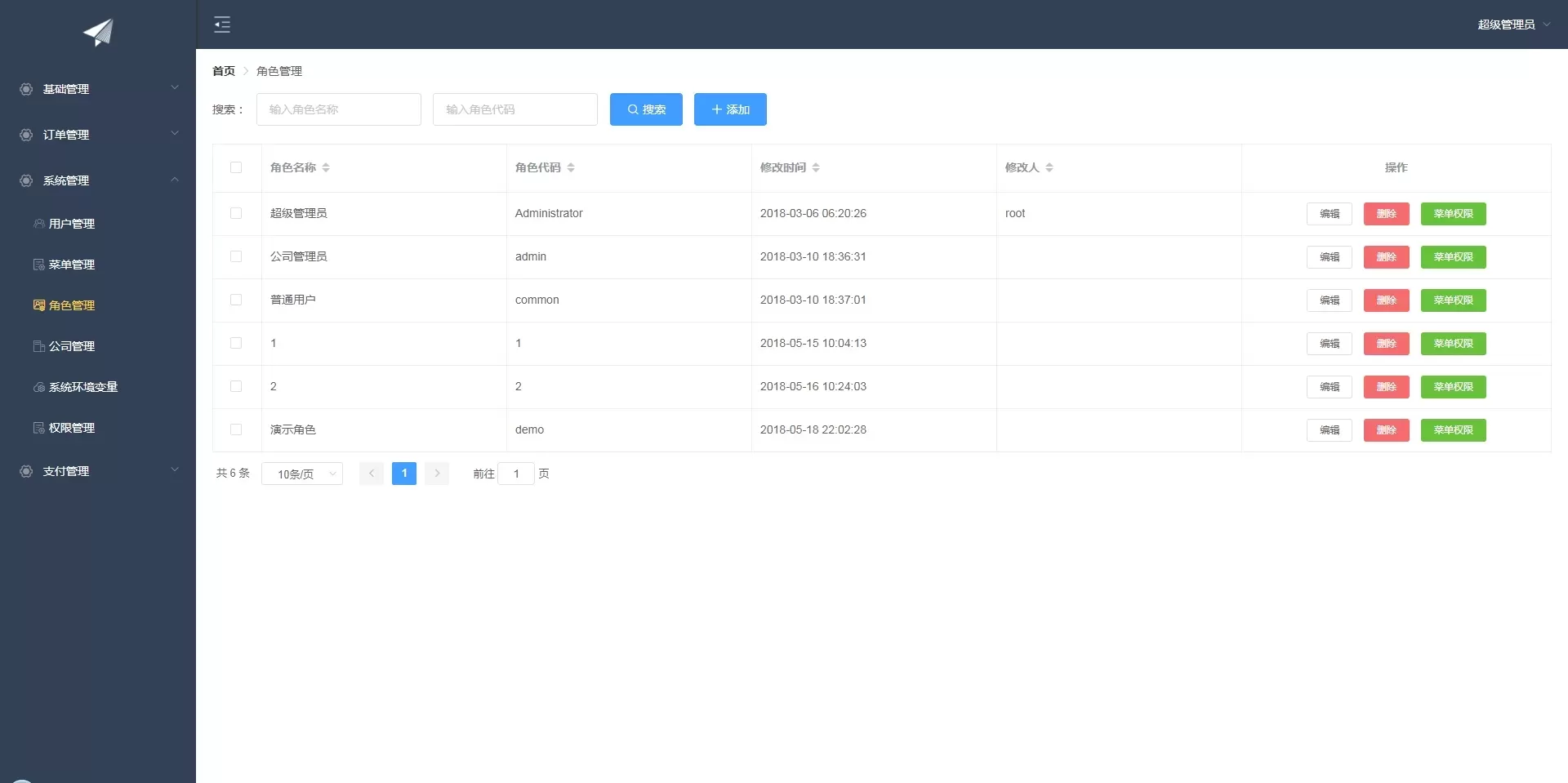Click the 系统环境变量 cloud icon
This screenshot has height=783, width=1568.
[39, 387]
